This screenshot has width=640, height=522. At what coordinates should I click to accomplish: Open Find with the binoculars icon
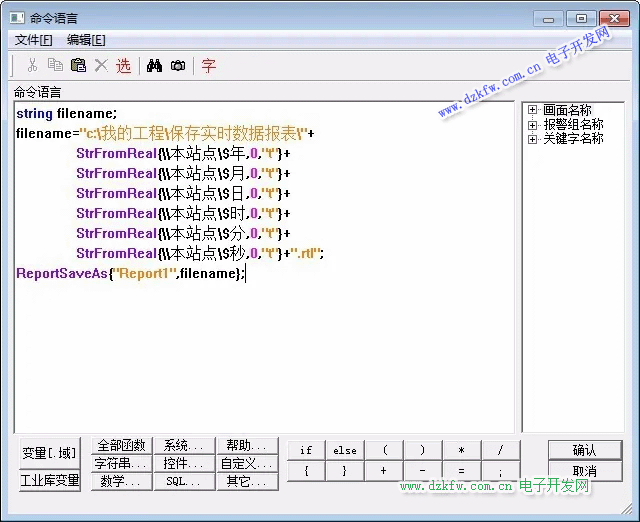155,66
